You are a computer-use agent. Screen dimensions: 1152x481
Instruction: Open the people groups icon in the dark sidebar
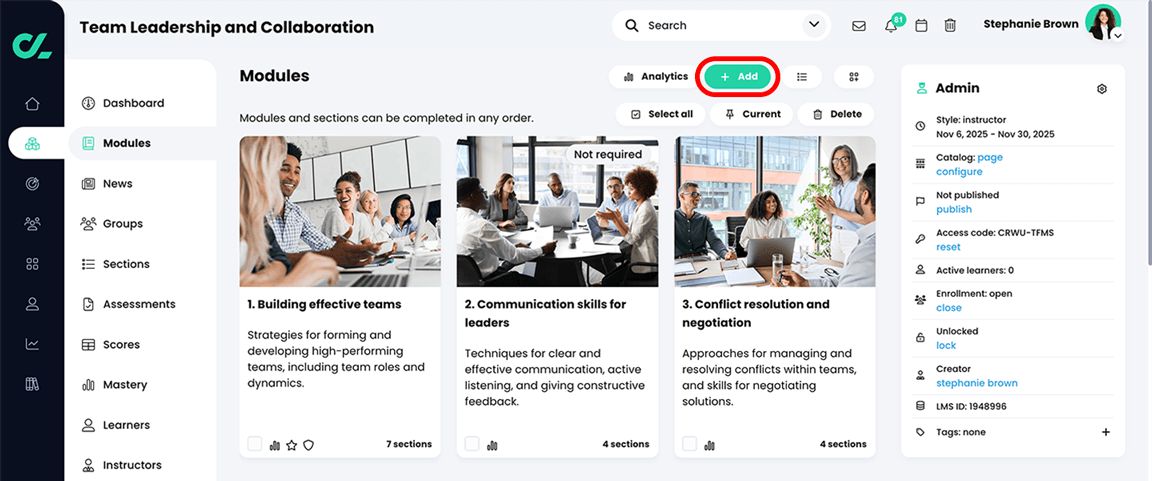coord(32,223)
